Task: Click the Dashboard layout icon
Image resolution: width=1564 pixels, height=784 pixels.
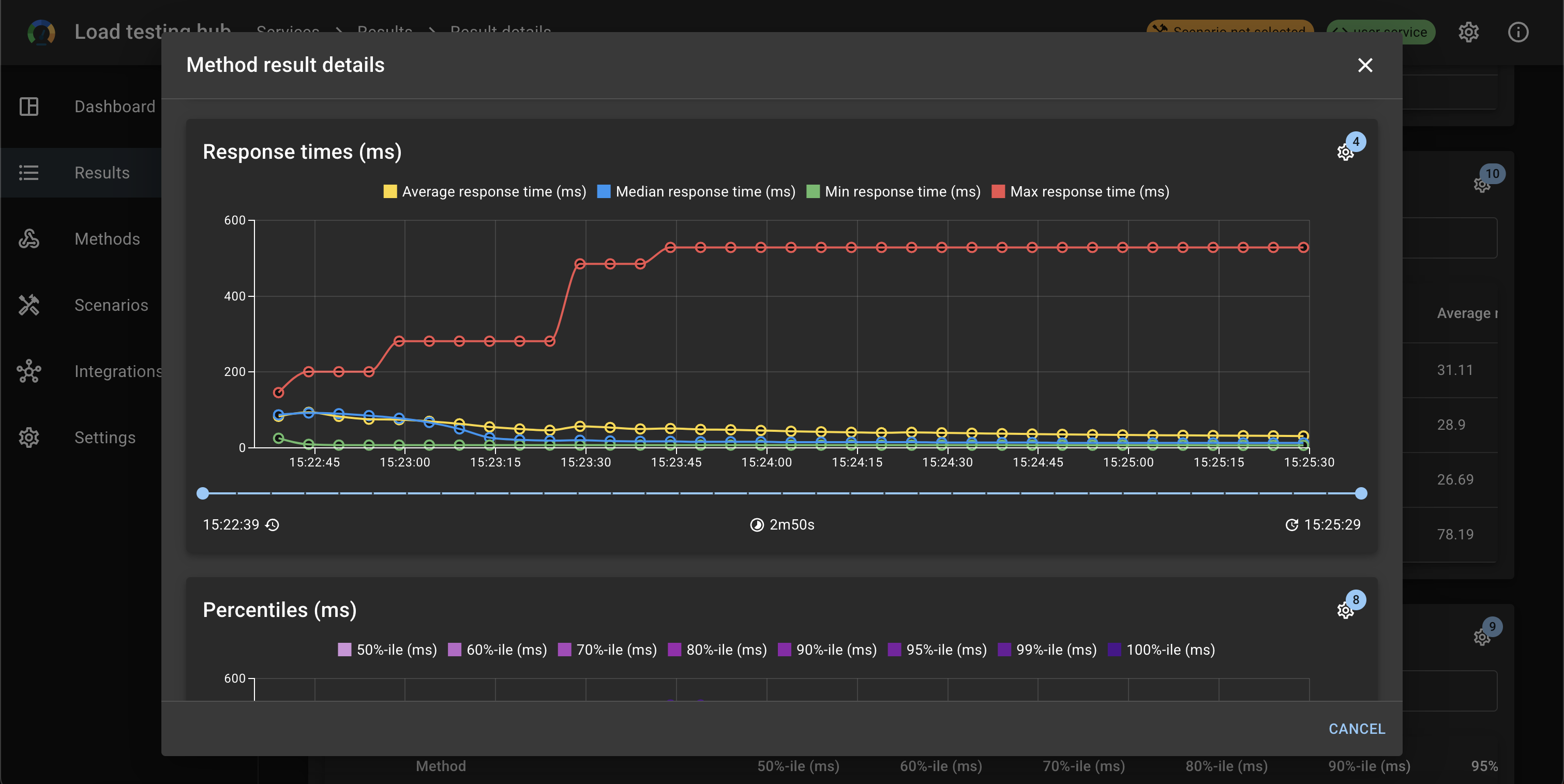Action: tap(28, 107)
